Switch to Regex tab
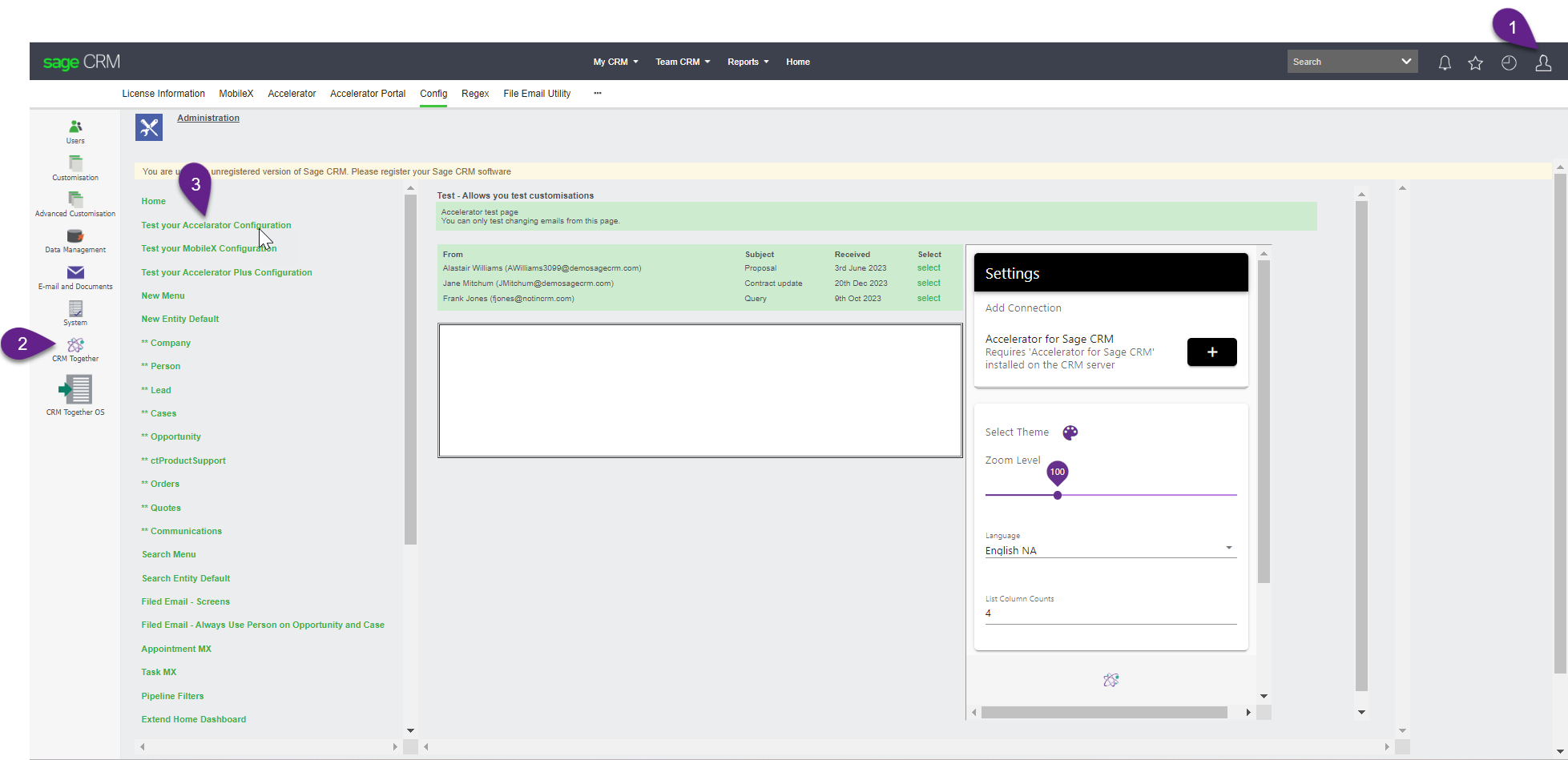This screenshot has width=1568, height=760. [475, 94]
